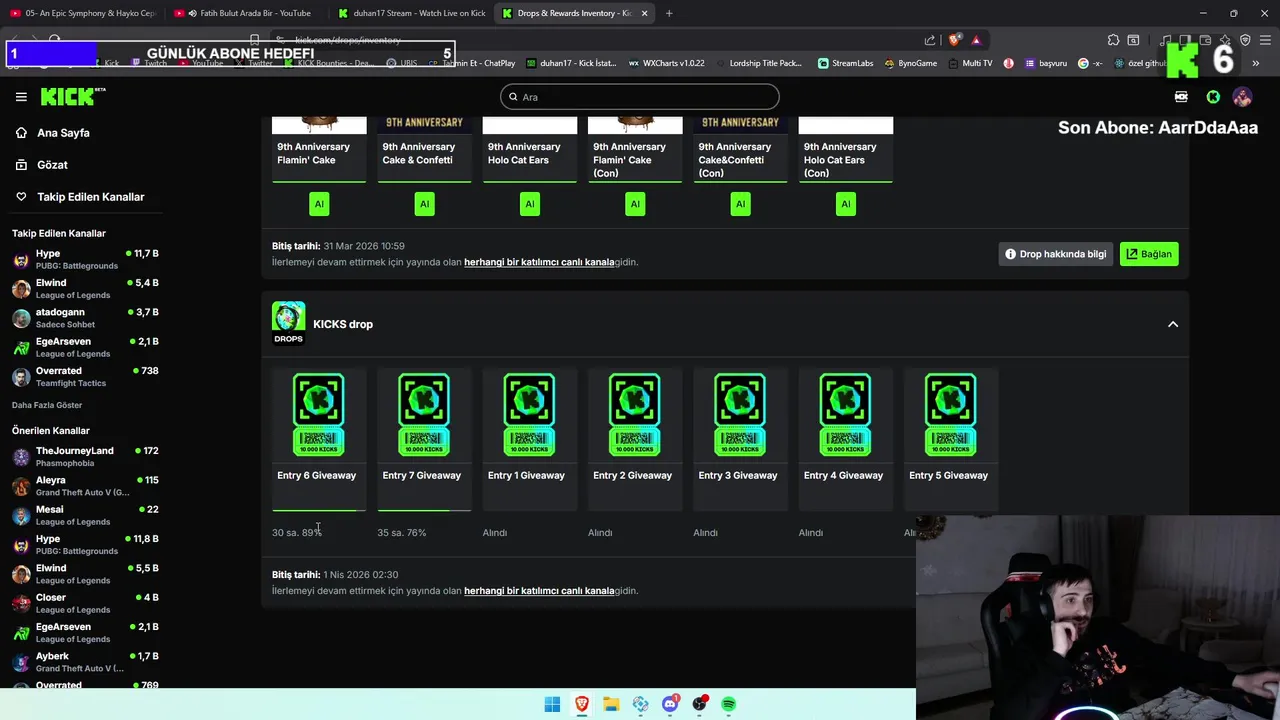Open the Windows Start menu
Image resolution: width=1280 pixels, height=720 pixels.
[x=552, y=704]
